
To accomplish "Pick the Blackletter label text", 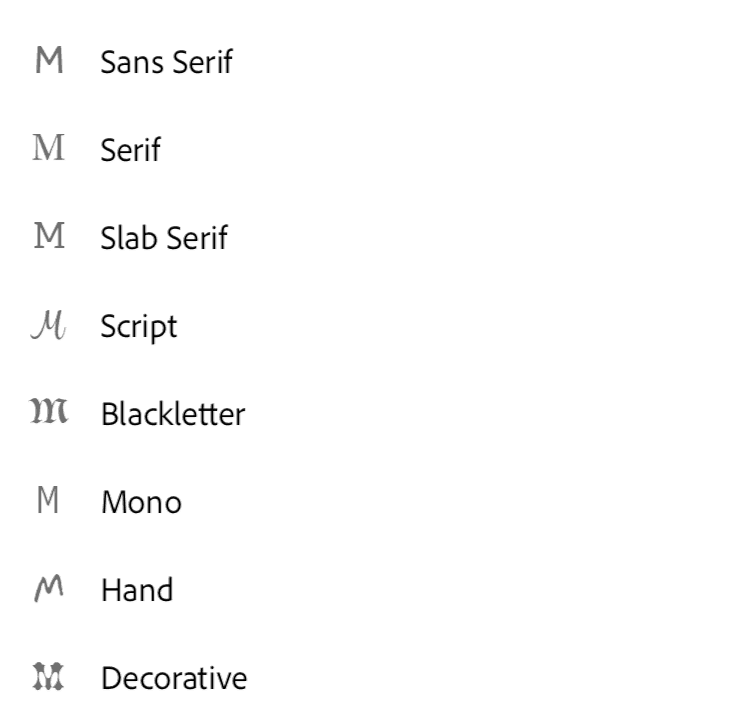I will 172,414.
